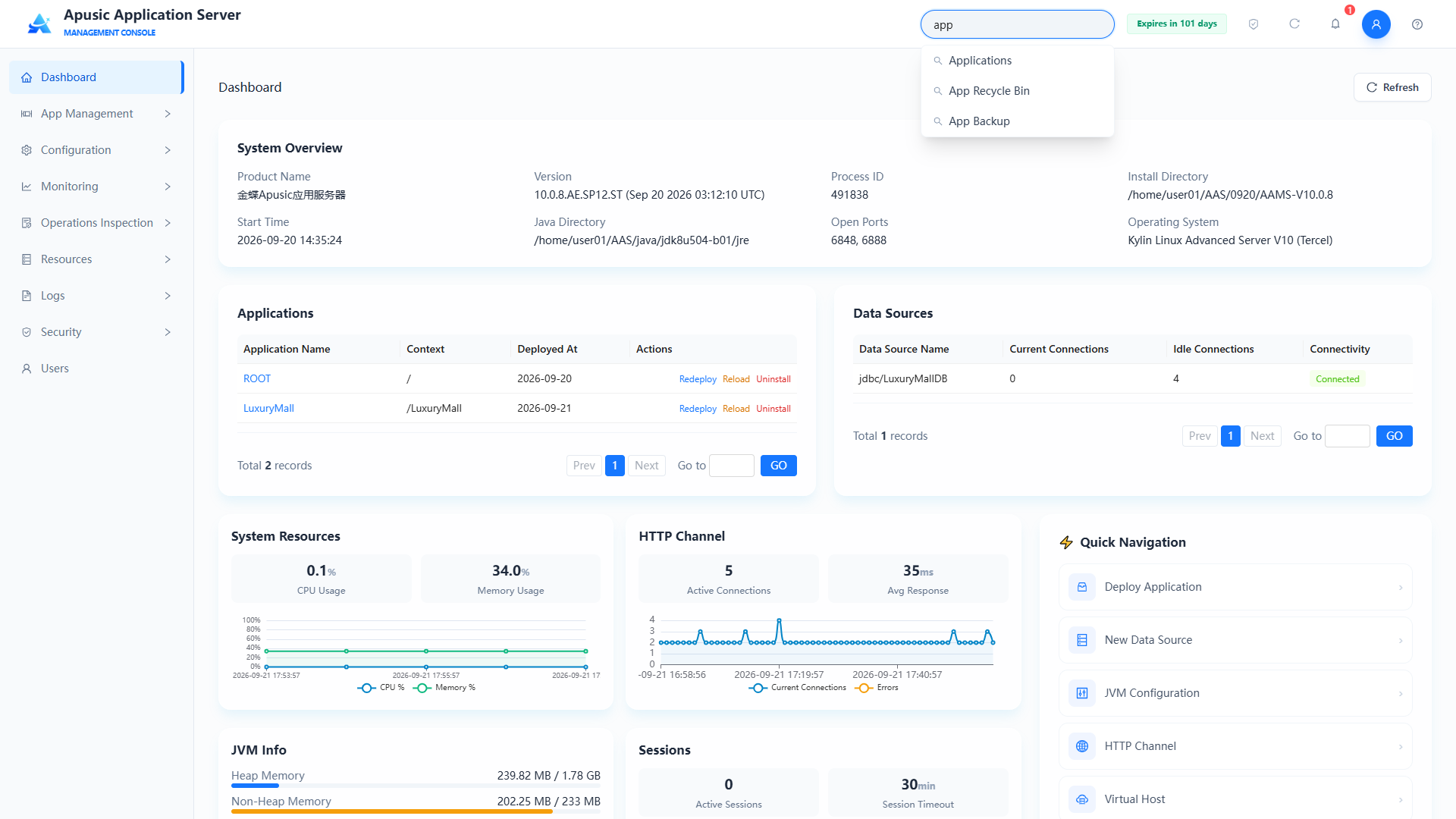
Task: Toggle the Errors legend in HTTP chart
Action: [x=876, y=688]
